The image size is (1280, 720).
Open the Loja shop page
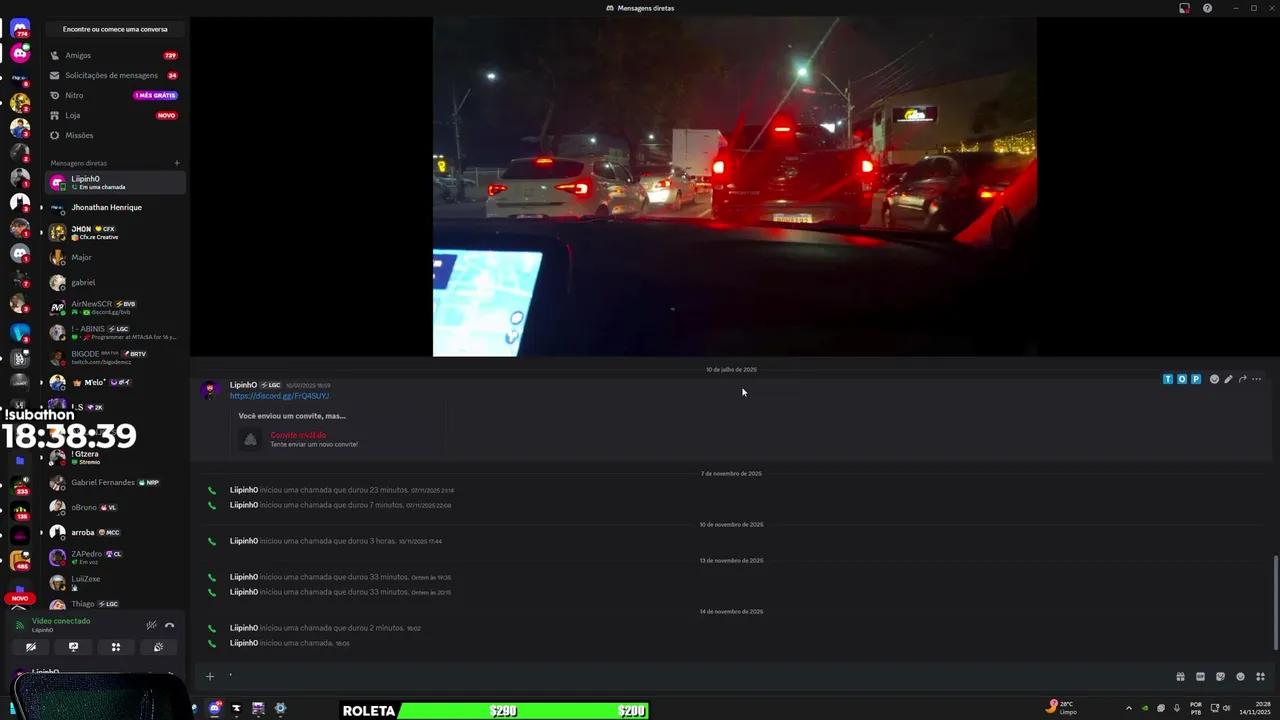(x=115, y=115)
